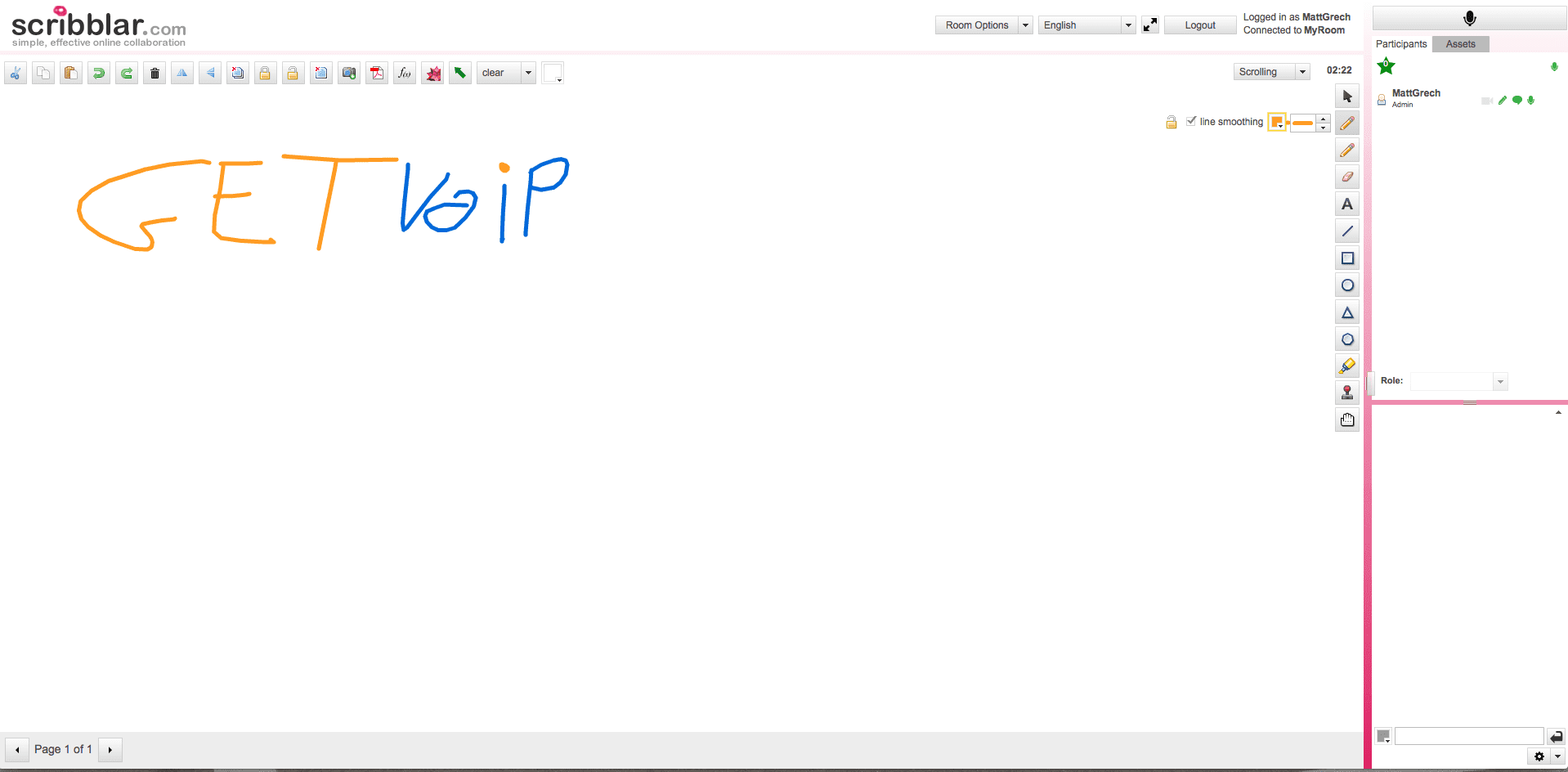Select the MattGrech participant entry
Viewport: 1568px width, 772px height.
click(1468, 98)
